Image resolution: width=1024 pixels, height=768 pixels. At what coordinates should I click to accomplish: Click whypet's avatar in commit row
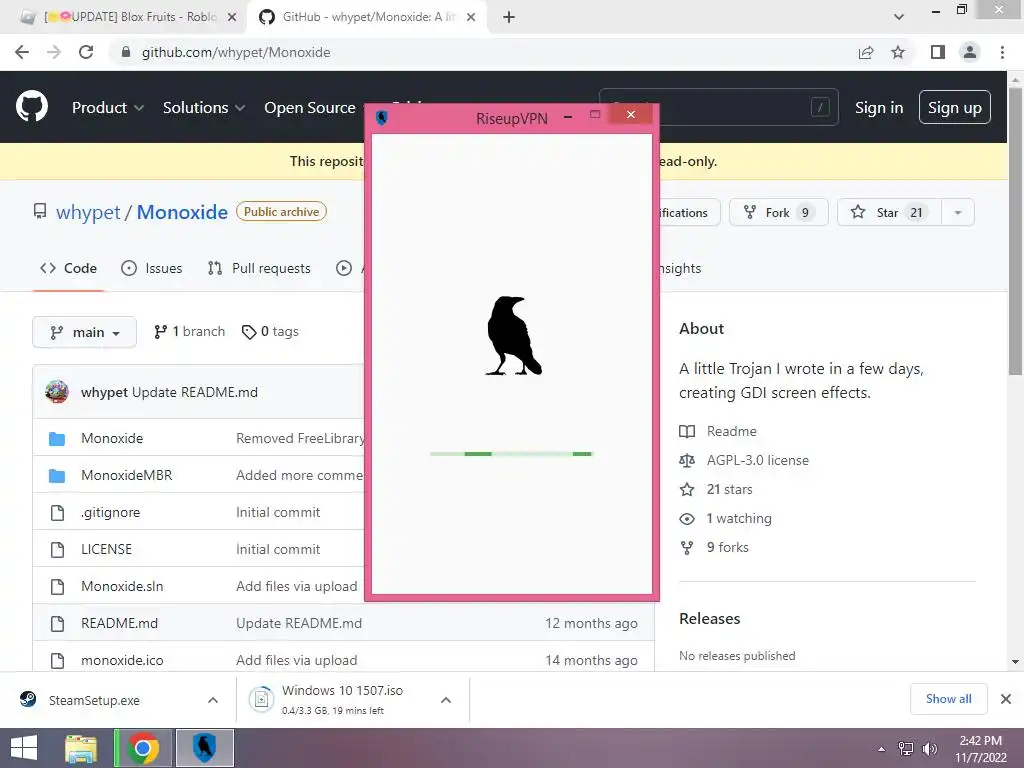(x=57, y=392)
